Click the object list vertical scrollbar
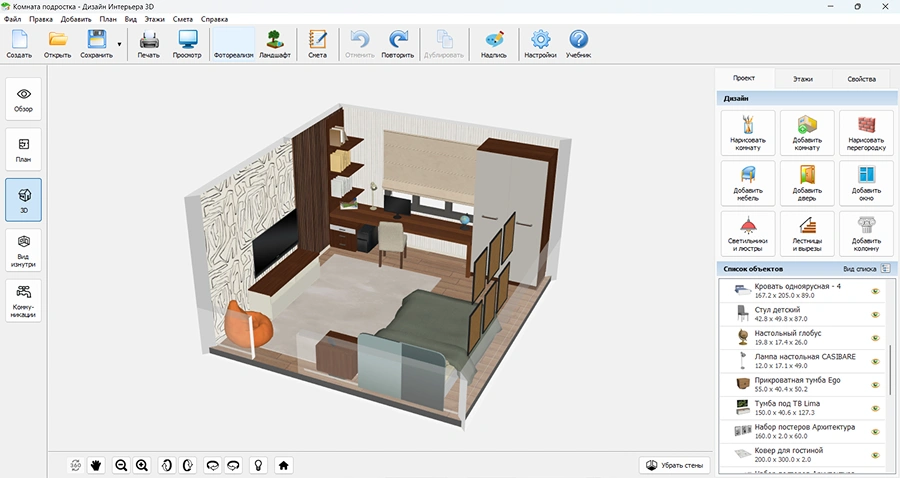The width and height of the screenshot is (900, 478). coord(889,370)
